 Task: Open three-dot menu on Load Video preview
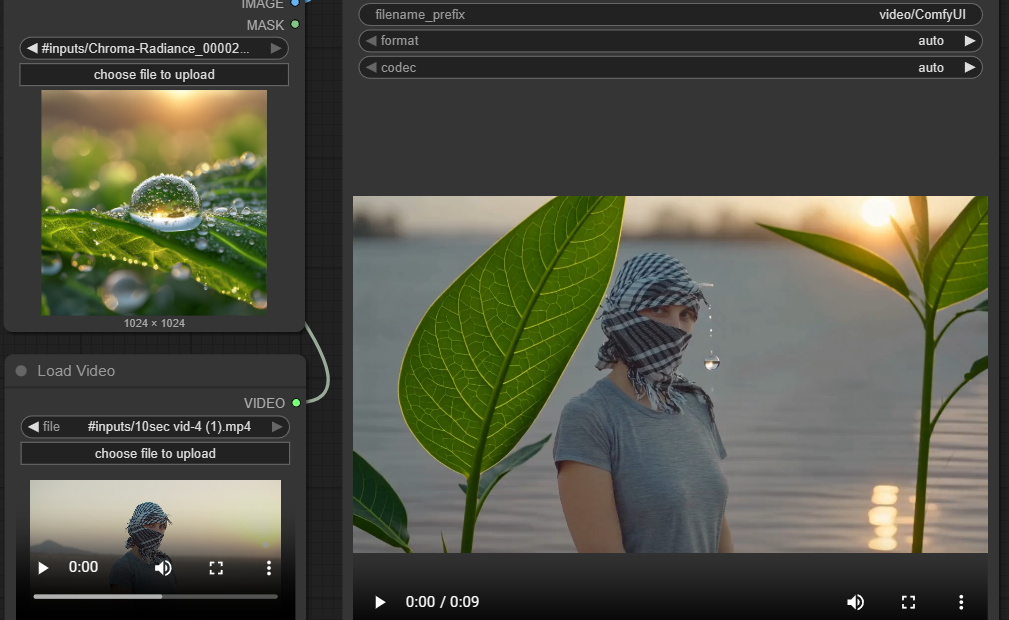point(268,567)
